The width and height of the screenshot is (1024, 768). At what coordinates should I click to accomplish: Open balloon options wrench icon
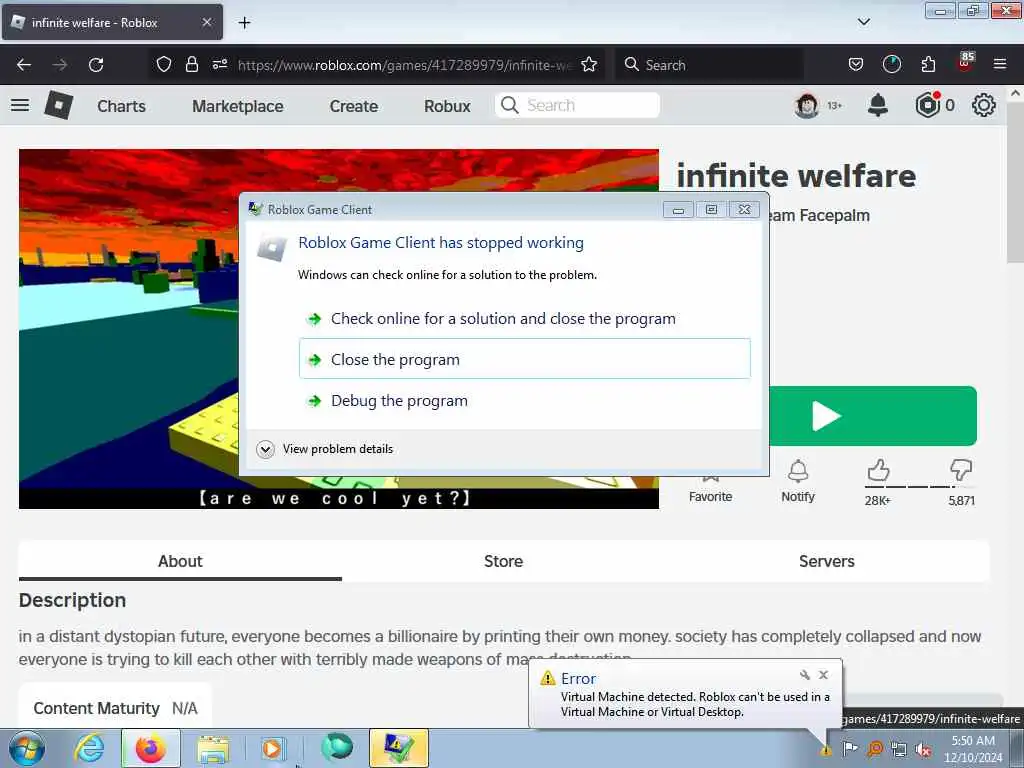click(805, 675)
